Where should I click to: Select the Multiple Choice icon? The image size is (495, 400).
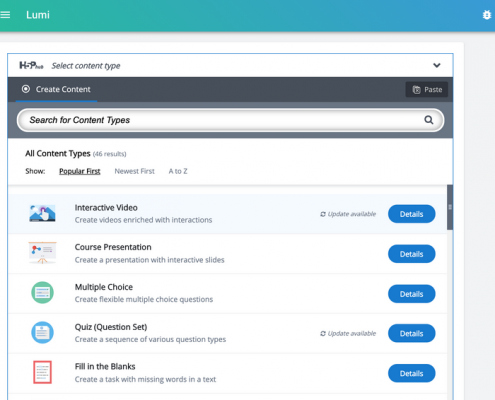click(42, 293)
